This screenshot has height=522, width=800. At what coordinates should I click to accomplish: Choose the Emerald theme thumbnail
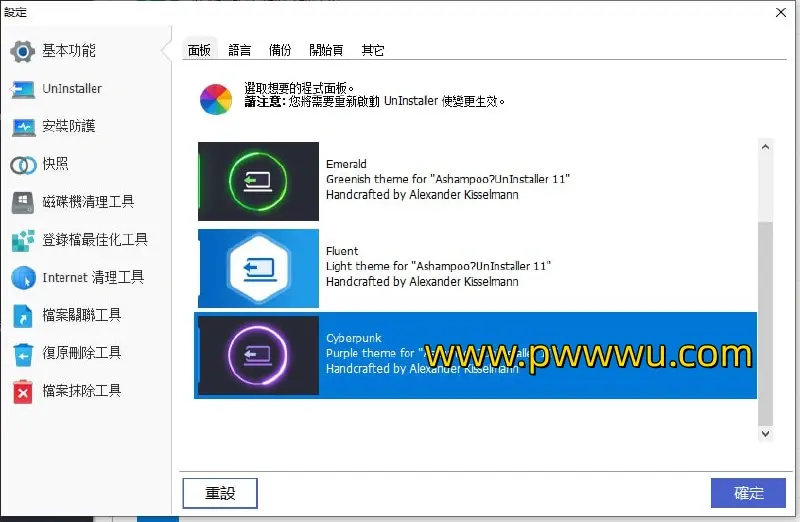point(258,181)
